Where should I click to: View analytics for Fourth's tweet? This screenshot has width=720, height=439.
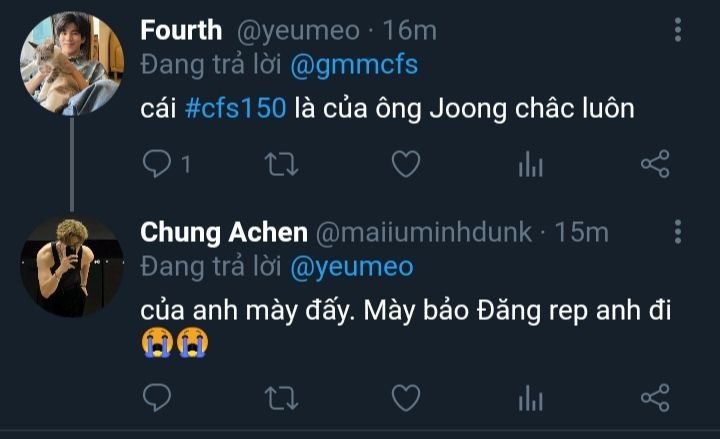pos(530,165)
